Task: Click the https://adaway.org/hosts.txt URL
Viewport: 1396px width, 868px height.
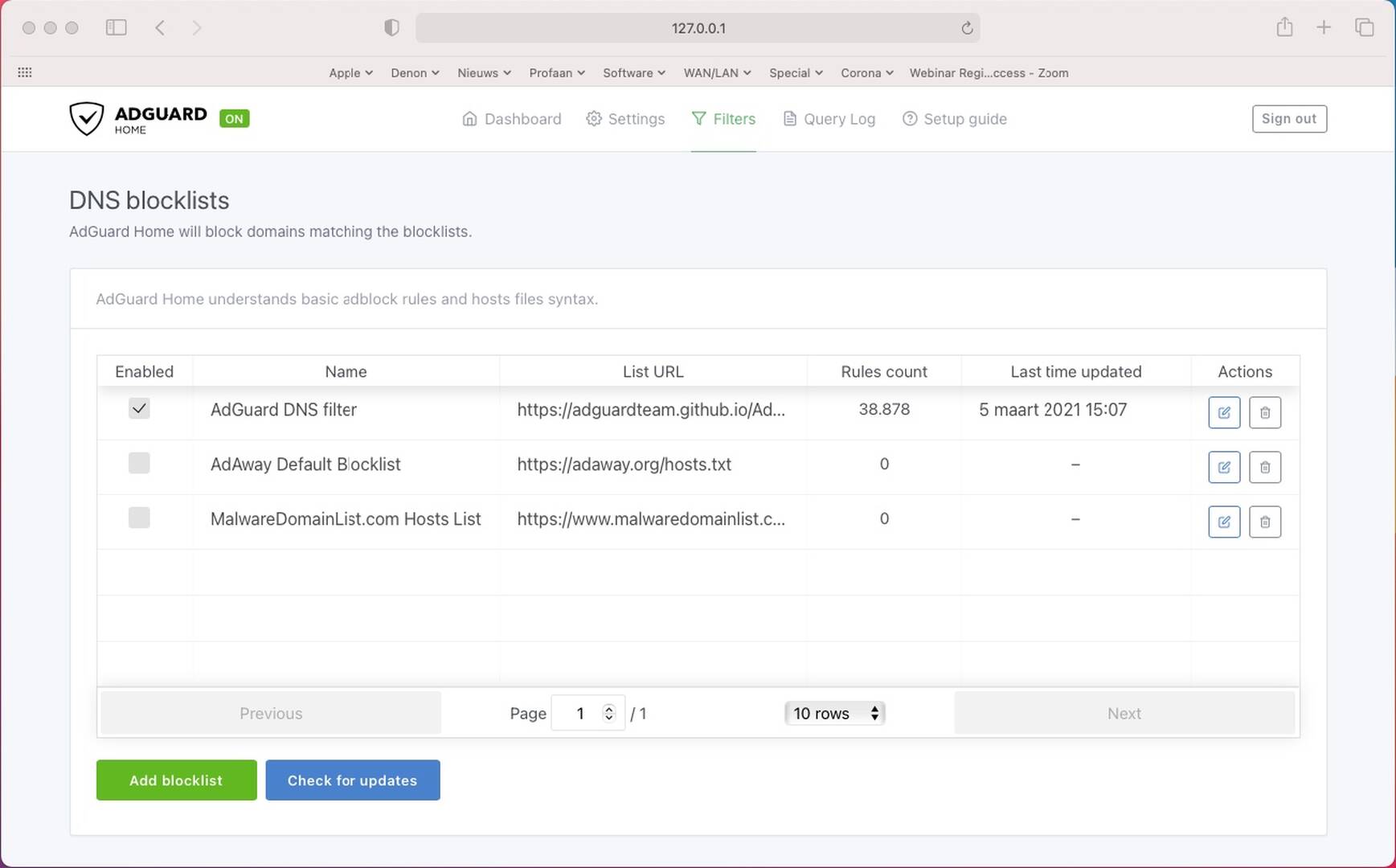Action: (x=624, y=464)
